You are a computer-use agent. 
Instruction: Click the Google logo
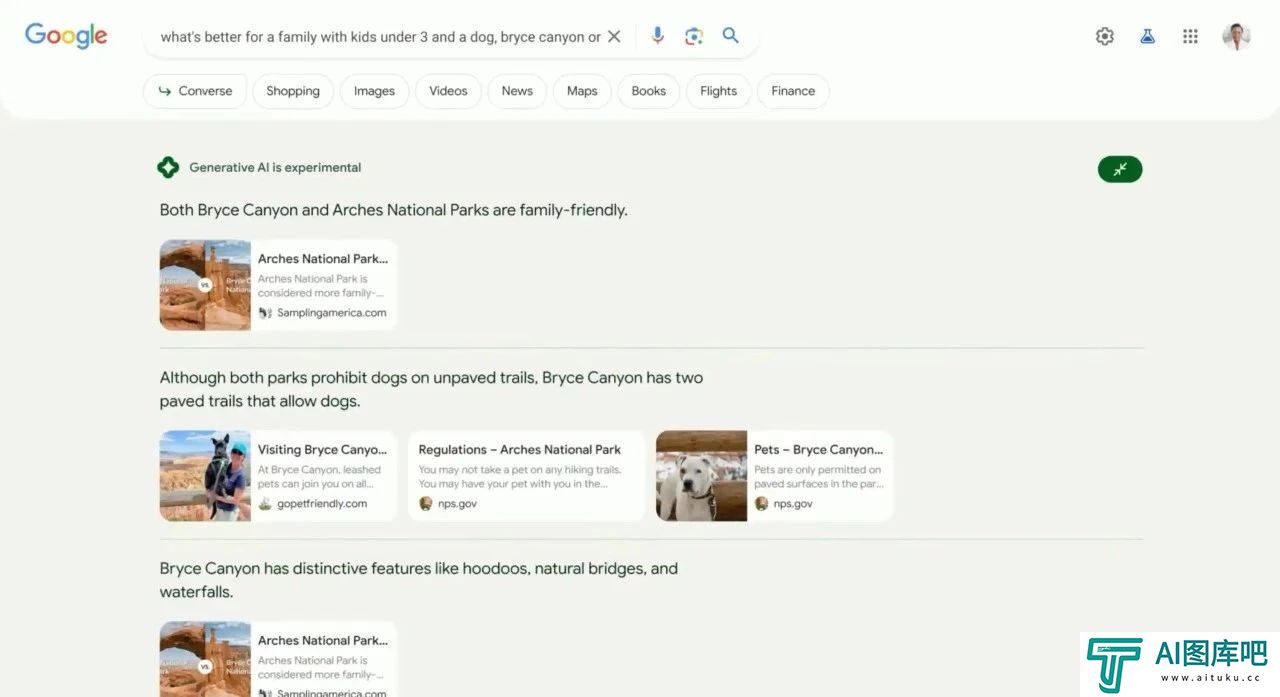point(66,35)
